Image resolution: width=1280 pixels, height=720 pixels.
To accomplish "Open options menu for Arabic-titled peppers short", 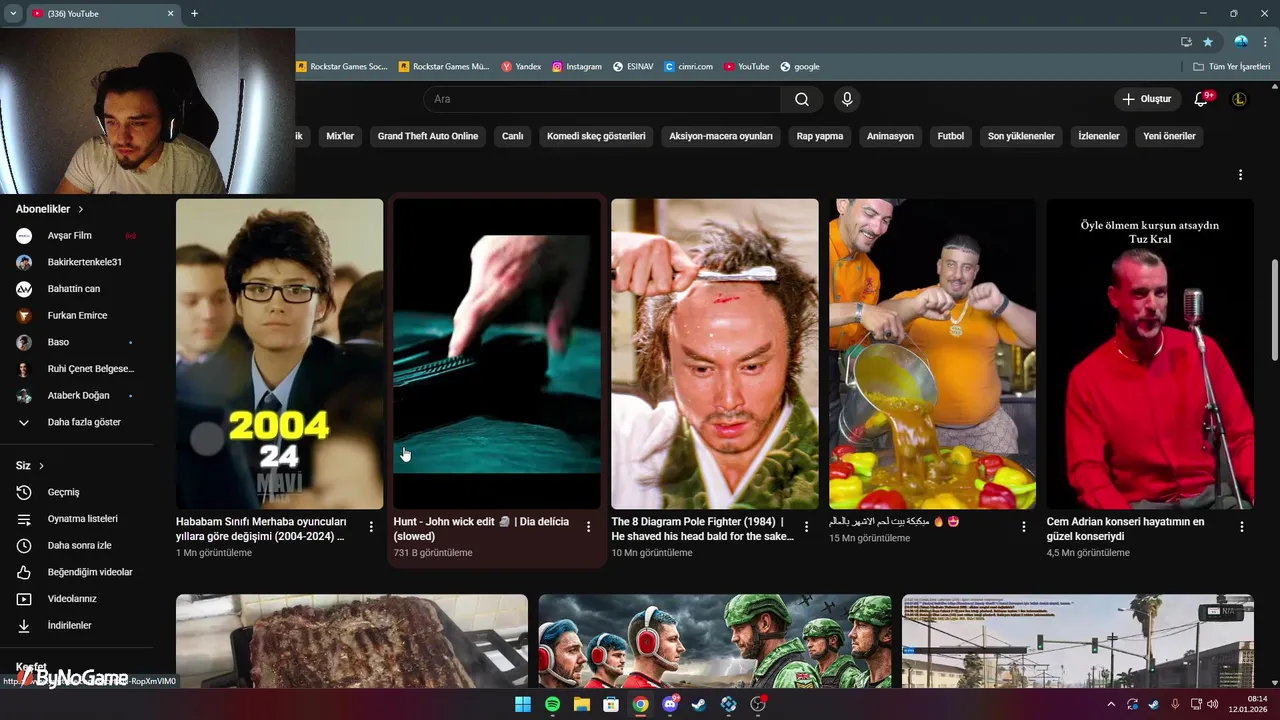I will coord(1024,527).
